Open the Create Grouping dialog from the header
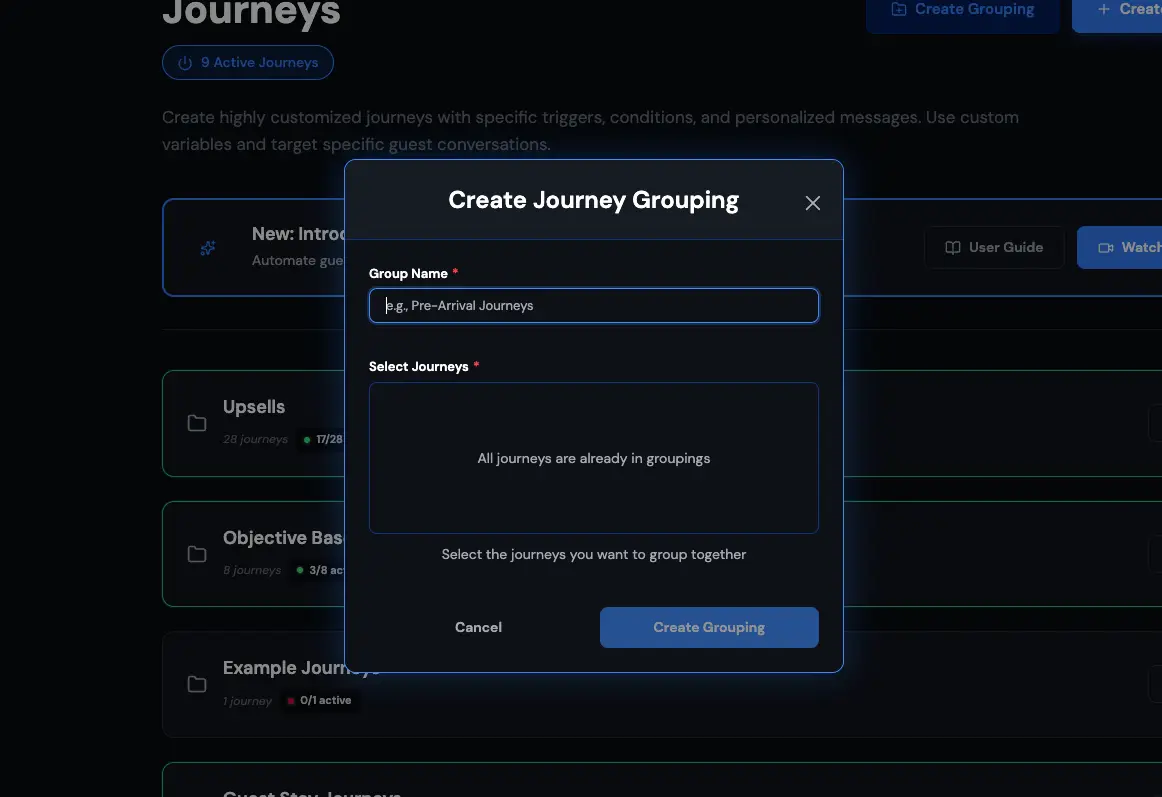 tap(962, 8)
